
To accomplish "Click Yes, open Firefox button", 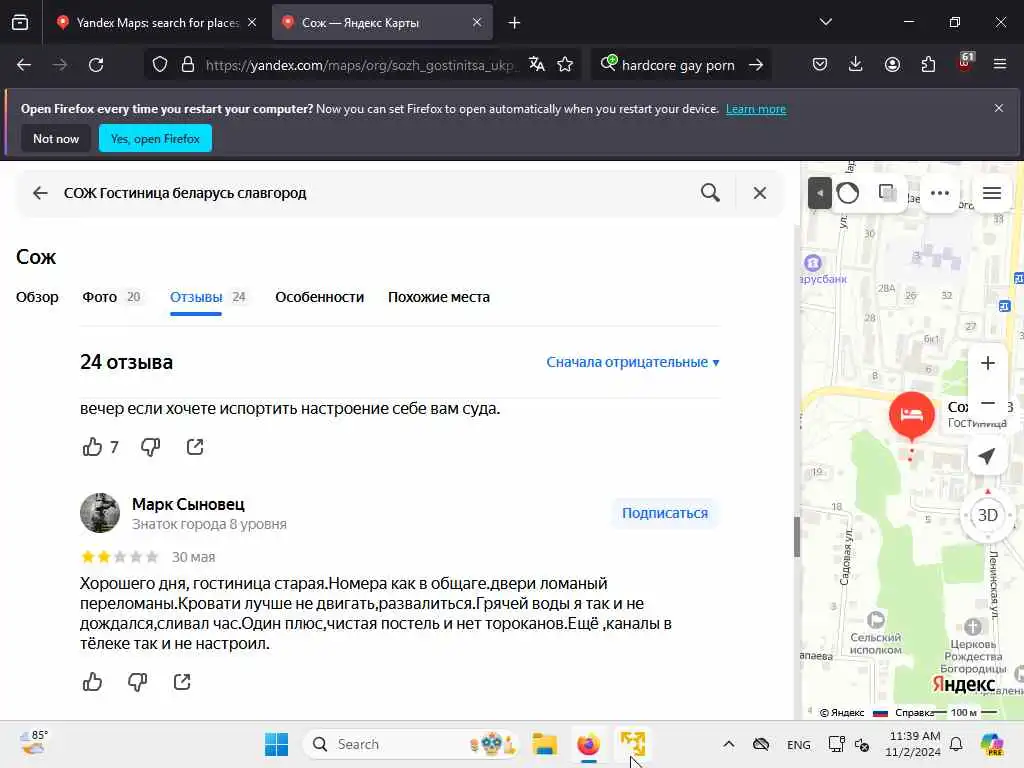I will pos(155,138).
